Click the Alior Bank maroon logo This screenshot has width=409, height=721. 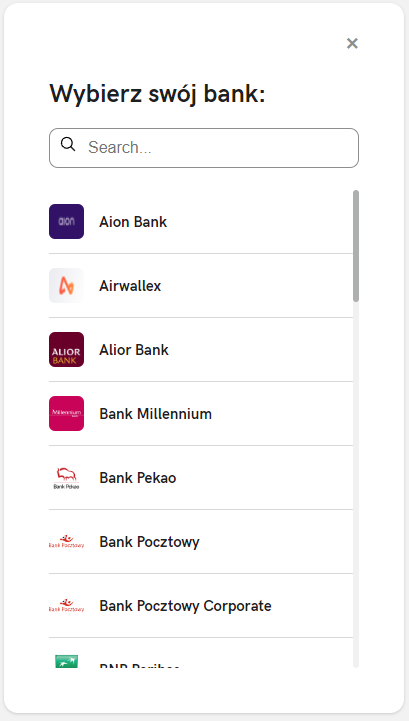66,349
